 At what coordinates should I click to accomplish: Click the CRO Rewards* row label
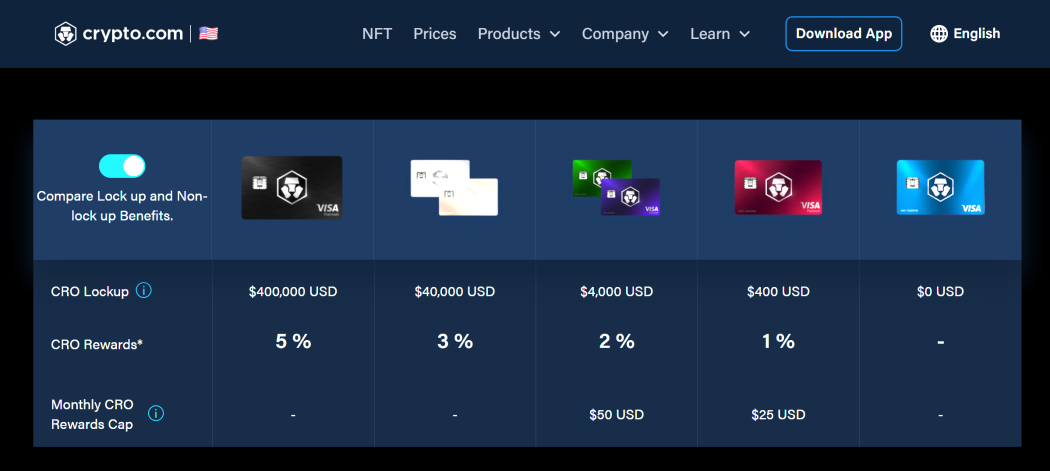coord(96,344)
